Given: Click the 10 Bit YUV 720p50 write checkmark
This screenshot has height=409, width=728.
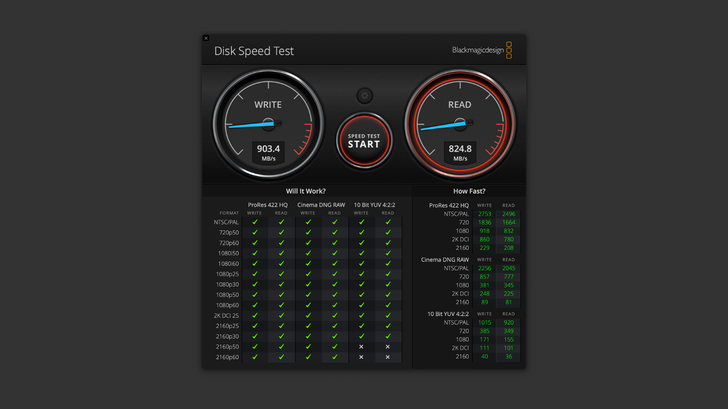Looking at the screenshot, I should 362,232.
